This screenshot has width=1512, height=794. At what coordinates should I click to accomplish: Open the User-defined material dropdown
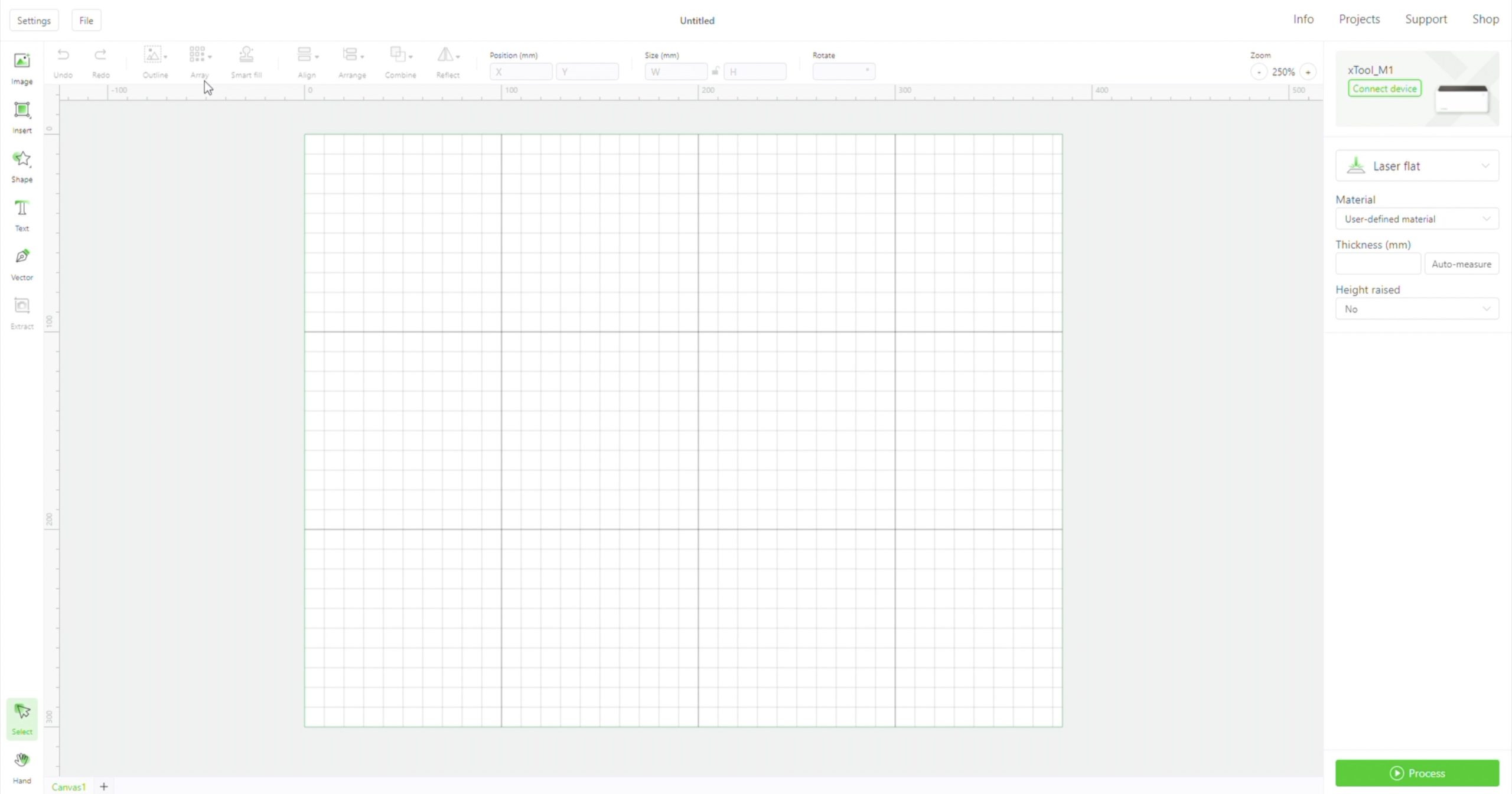point(1416,219)
